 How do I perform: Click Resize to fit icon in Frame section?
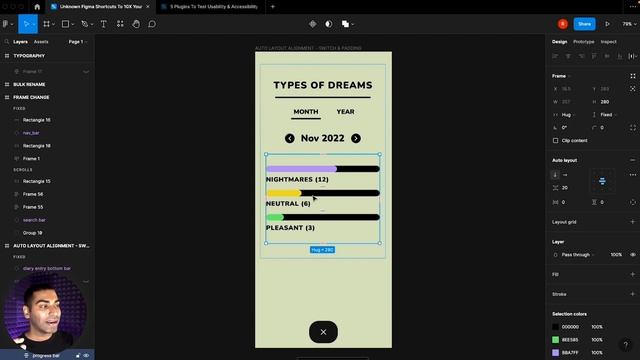pyautogui.click(x=633, y=76)
